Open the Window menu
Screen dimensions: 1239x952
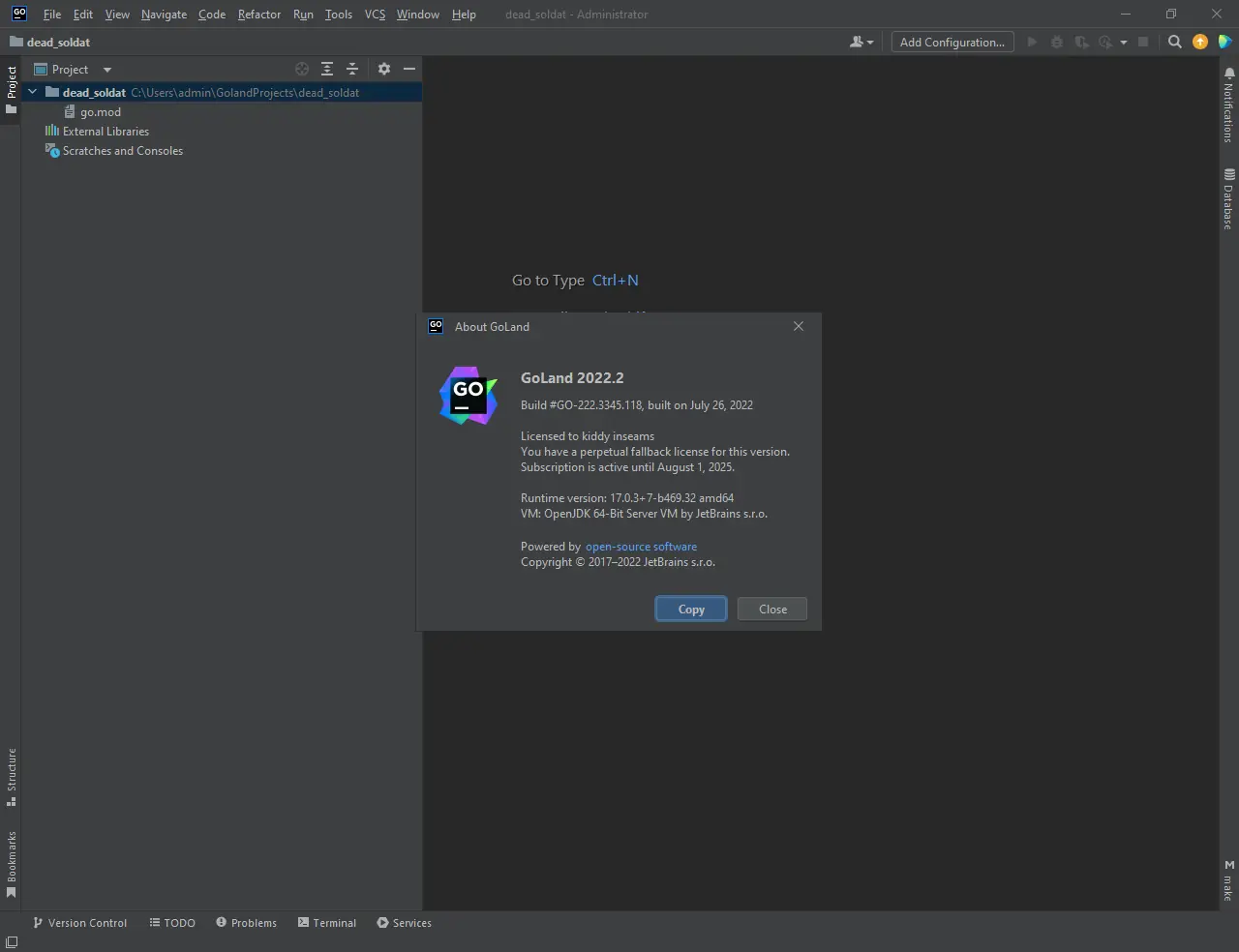pyautogui.click(x=418, y=15)
